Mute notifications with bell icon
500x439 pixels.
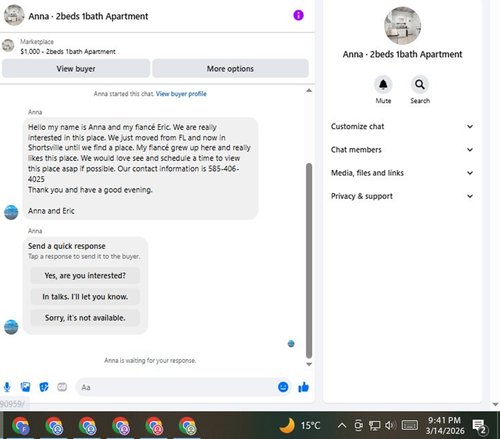383,85
